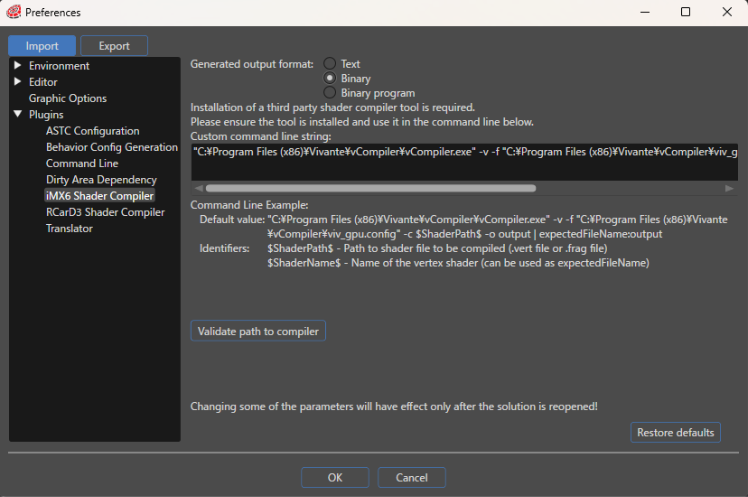
Task: Confirm with the OK button
Action: click(x=335, y=477)
